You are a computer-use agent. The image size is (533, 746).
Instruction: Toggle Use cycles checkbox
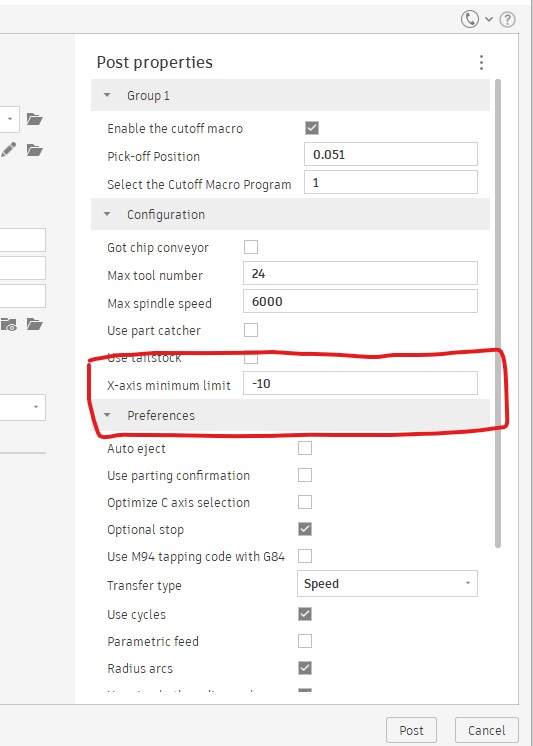click(305, 614)
